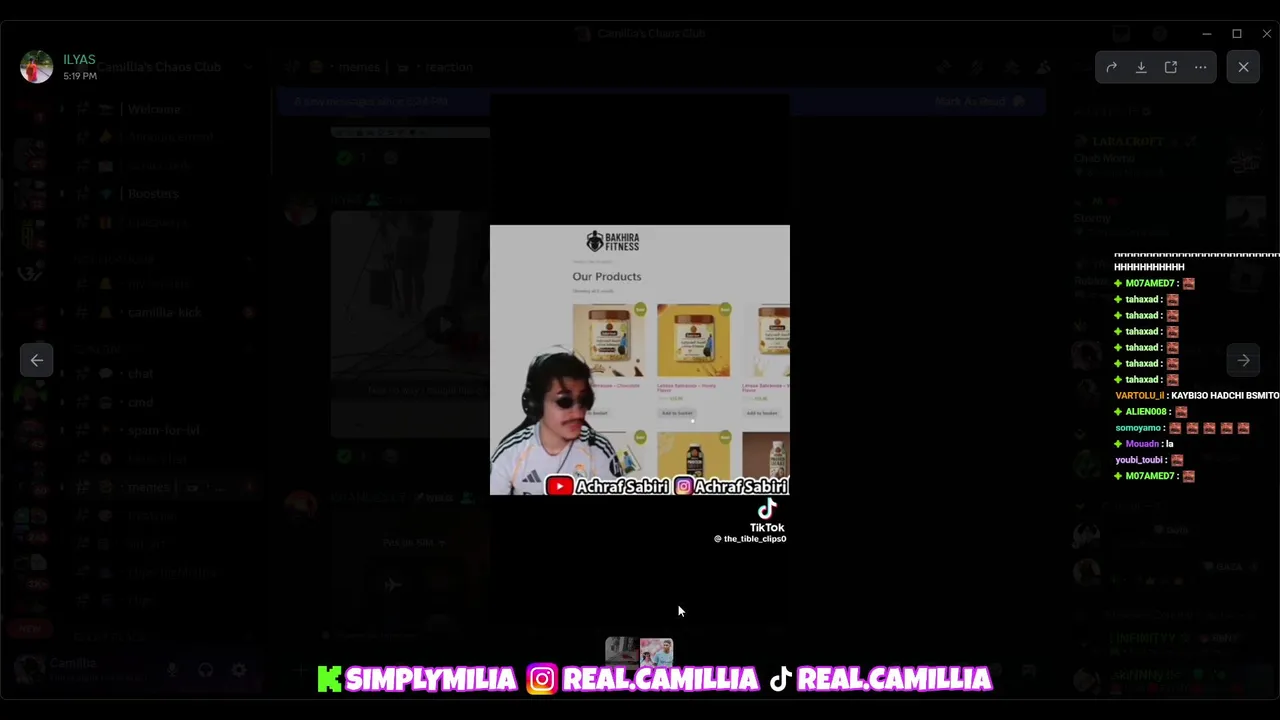Select the dimmed left carousel thumbnail
The image size is (1280, 720).
pyautogui.click(x=621, y=652)
